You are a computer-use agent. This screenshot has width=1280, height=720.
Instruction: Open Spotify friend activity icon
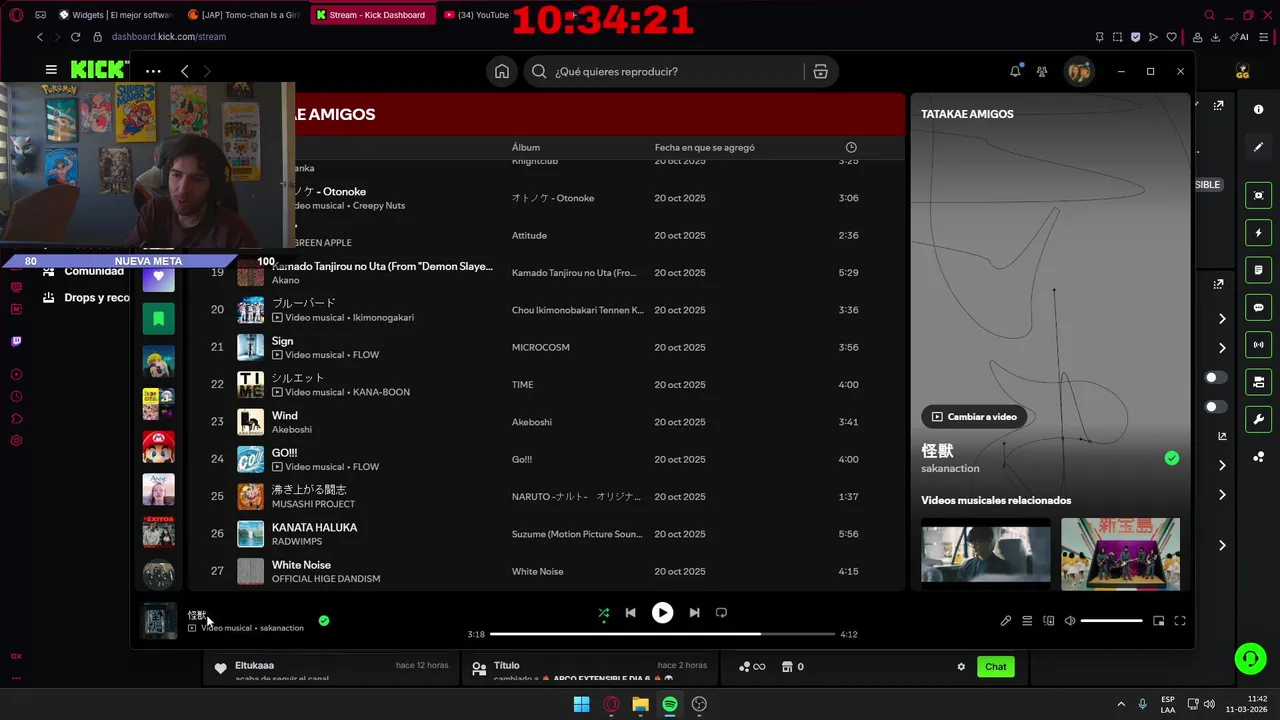point(1042,71)
